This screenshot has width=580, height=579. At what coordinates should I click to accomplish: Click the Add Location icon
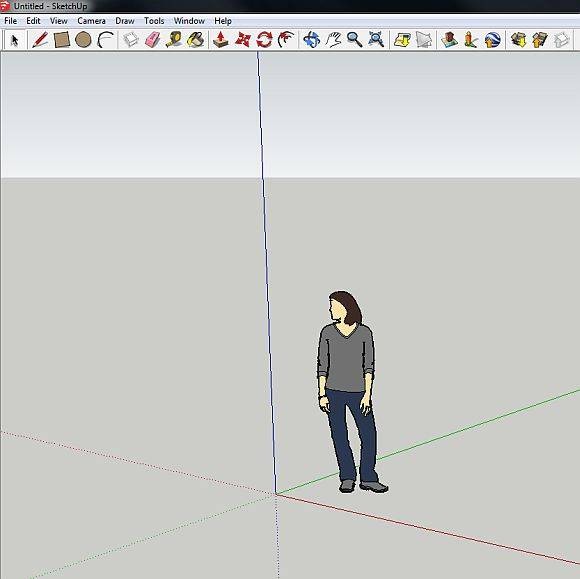pyautogui.click(x=402, y=40)
